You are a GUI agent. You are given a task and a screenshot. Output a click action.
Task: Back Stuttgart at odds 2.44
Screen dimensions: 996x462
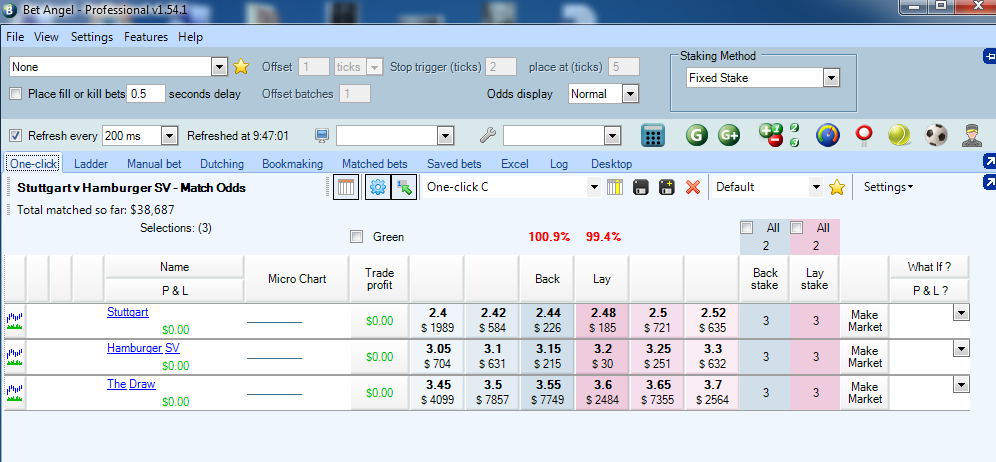pyautogui.click(x=547, y=321)
